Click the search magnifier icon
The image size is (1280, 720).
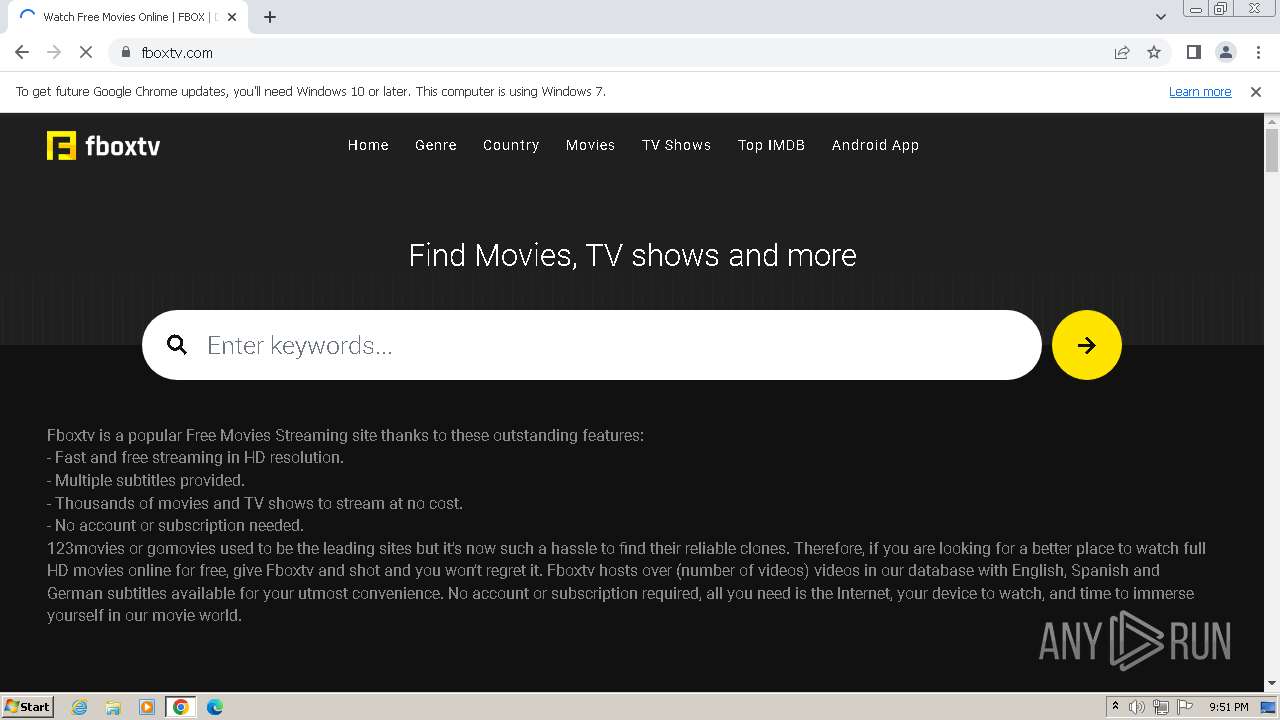[x=177, y=345]
